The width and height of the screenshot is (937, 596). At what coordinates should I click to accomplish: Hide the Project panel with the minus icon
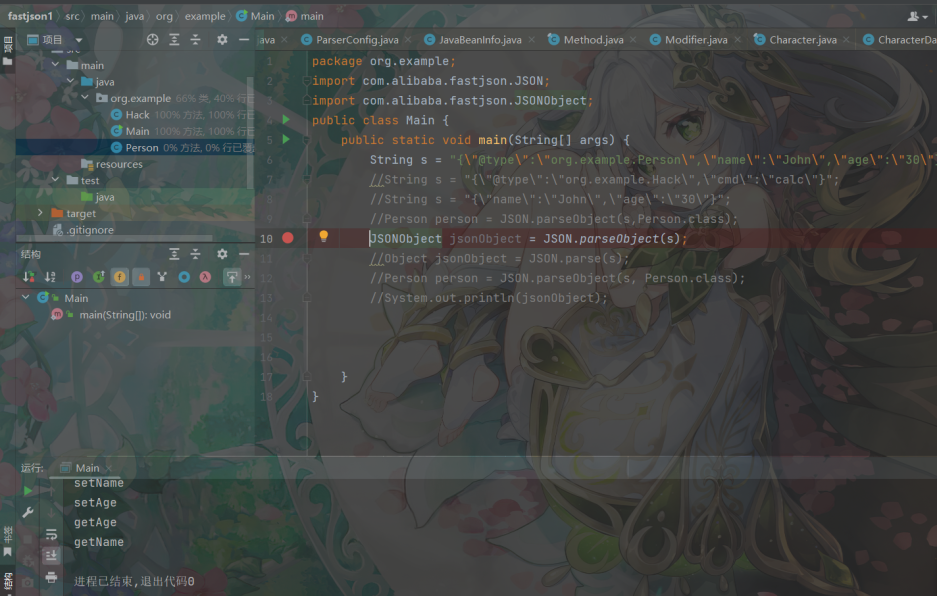click(x=244, y=39)
